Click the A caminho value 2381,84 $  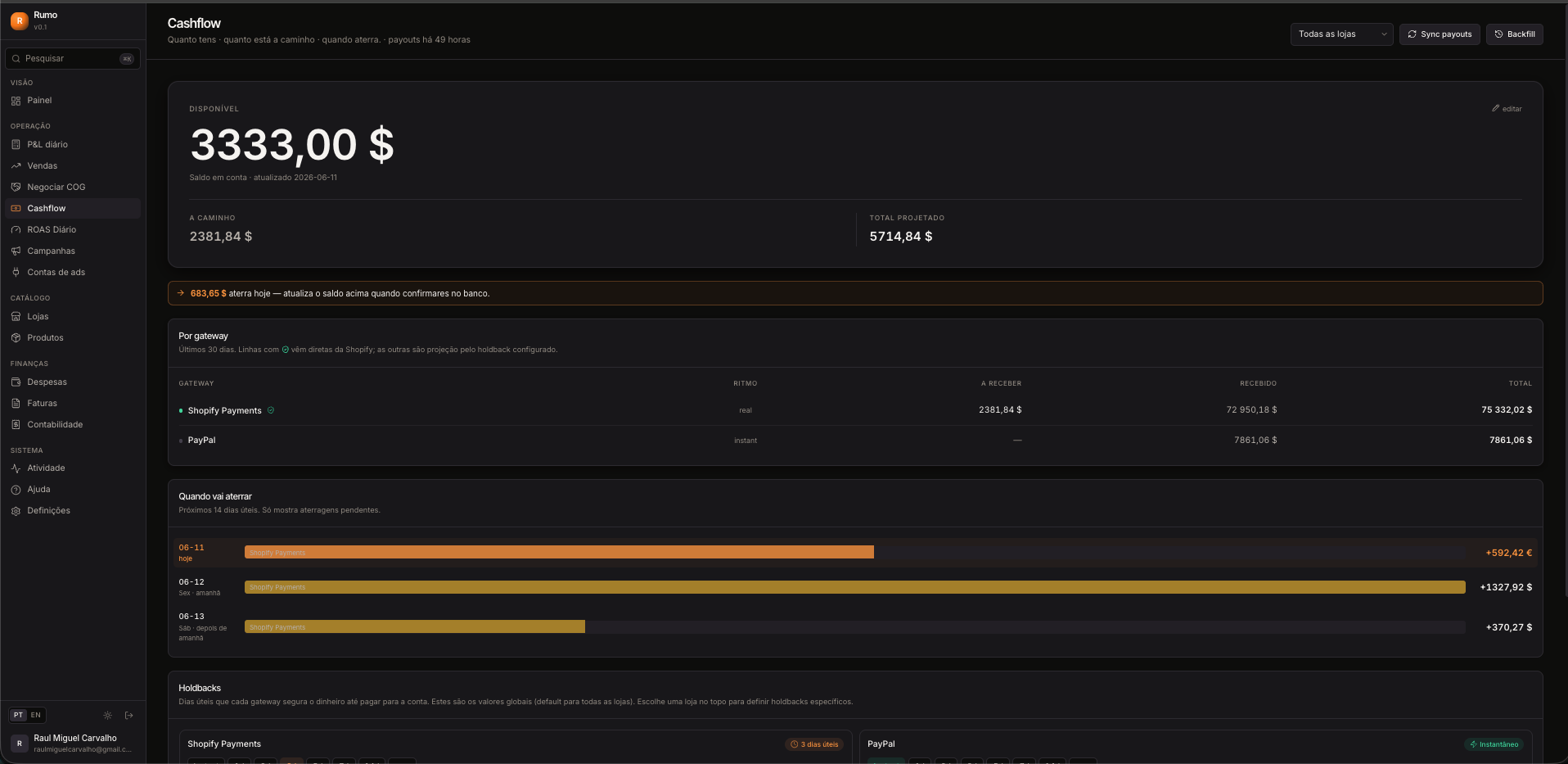click(221, 237)
